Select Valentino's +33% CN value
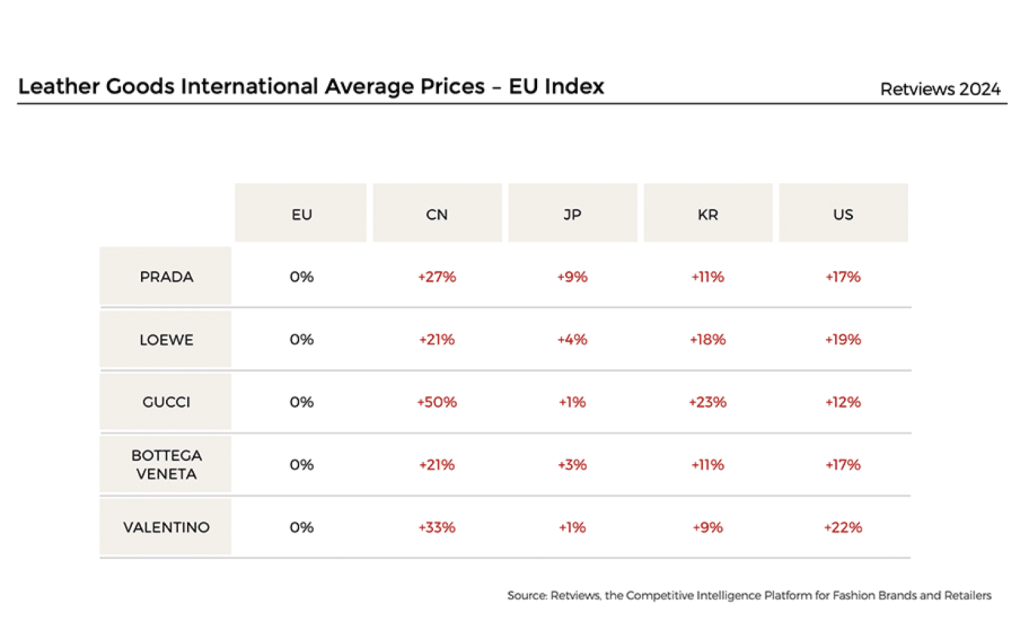The width and height of the screenshot is (1024, 637). pos(437,527)
